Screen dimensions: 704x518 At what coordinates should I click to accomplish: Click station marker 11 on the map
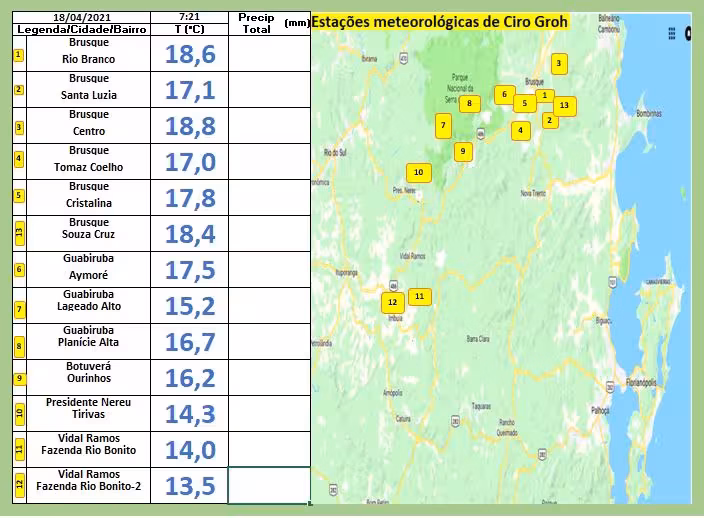420,296
